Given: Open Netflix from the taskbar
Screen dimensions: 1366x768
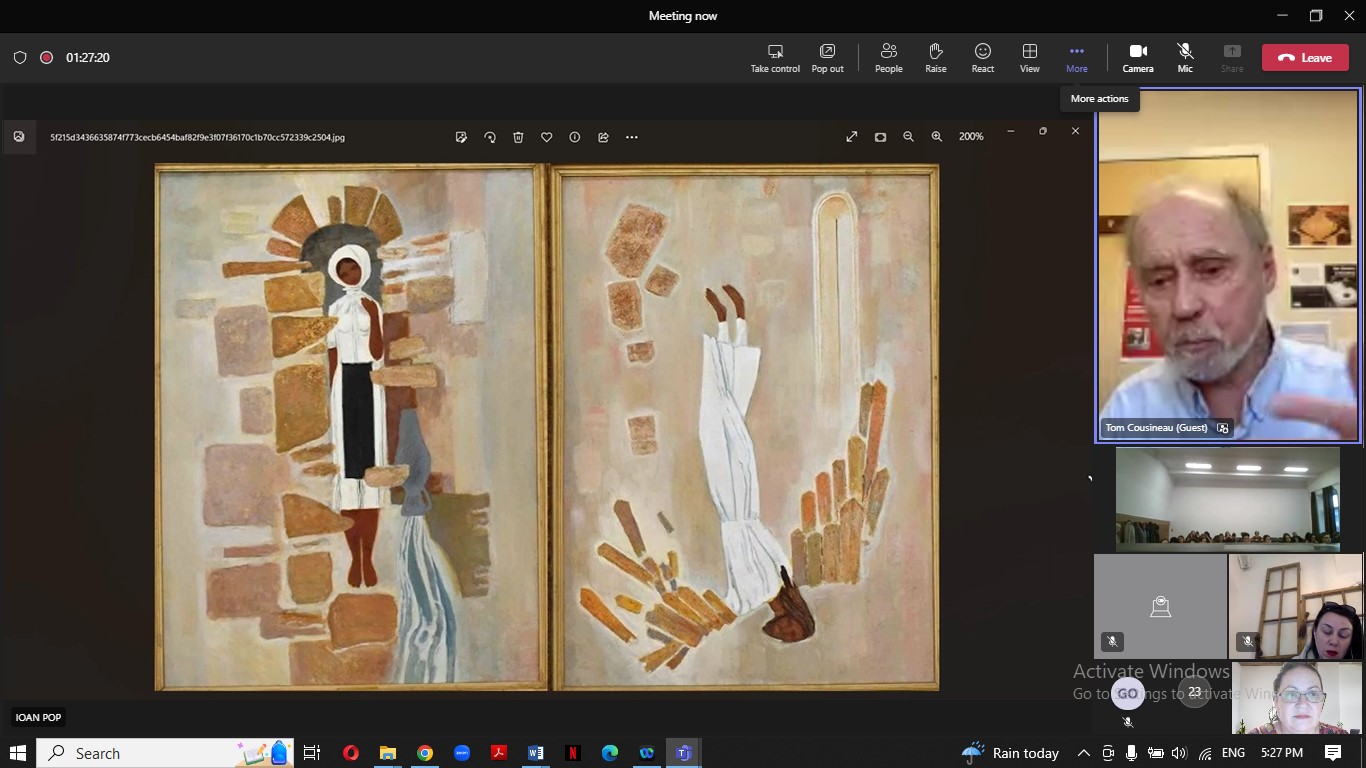Looking at the screenshot, I should [x=573, y=753].
